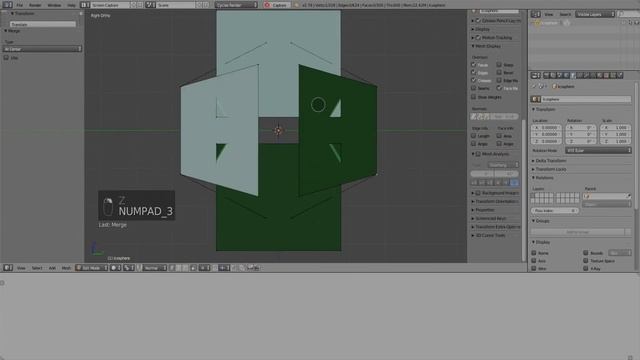Toggle the Bevel overlay checkbox
The height and width of the screenshot is (360, 640).
coord(499,72)
